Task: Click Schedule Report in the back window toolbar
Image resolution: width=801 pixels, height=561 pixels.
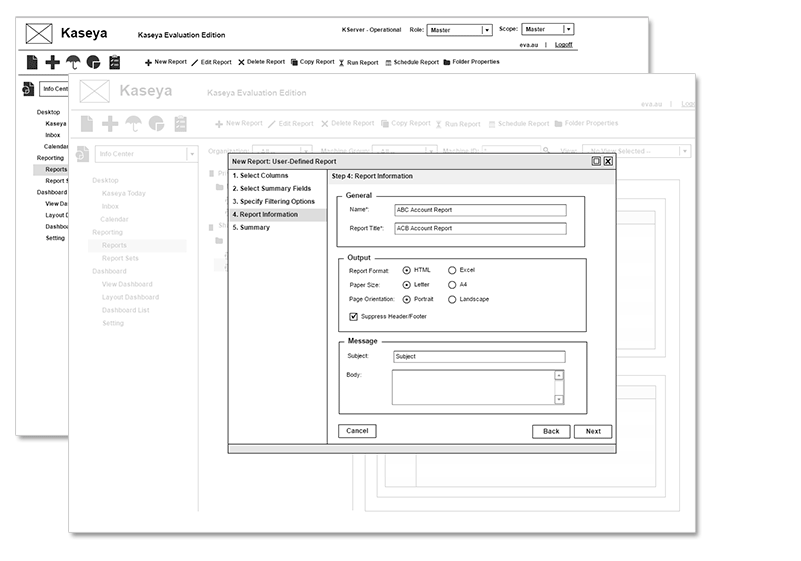Action: coord(412,62)
